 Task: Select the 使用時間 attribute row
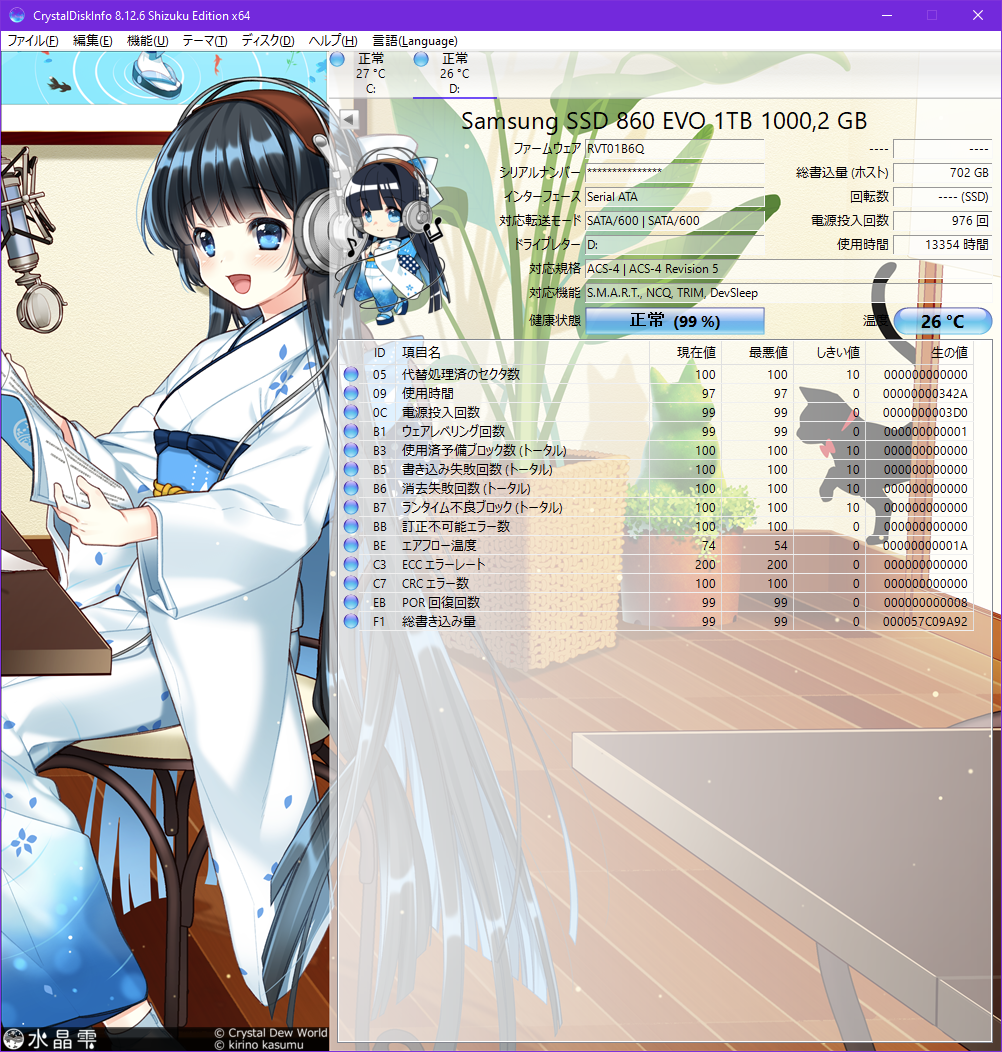(x=656, y=393)
